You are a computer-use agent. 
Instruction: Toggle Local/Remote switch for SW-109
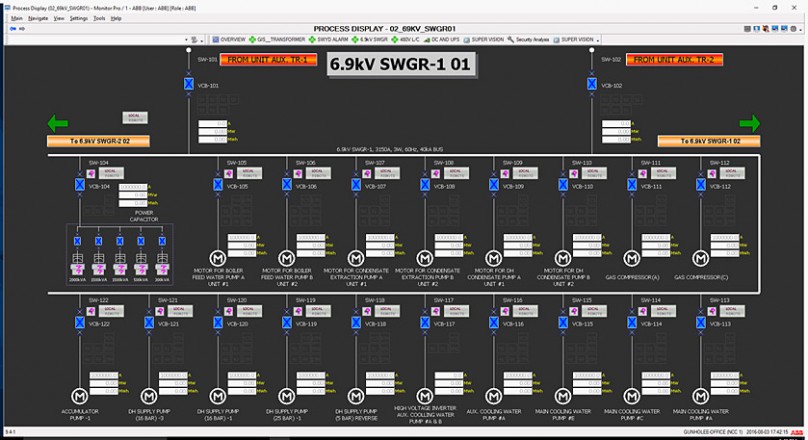coord(525,173)
